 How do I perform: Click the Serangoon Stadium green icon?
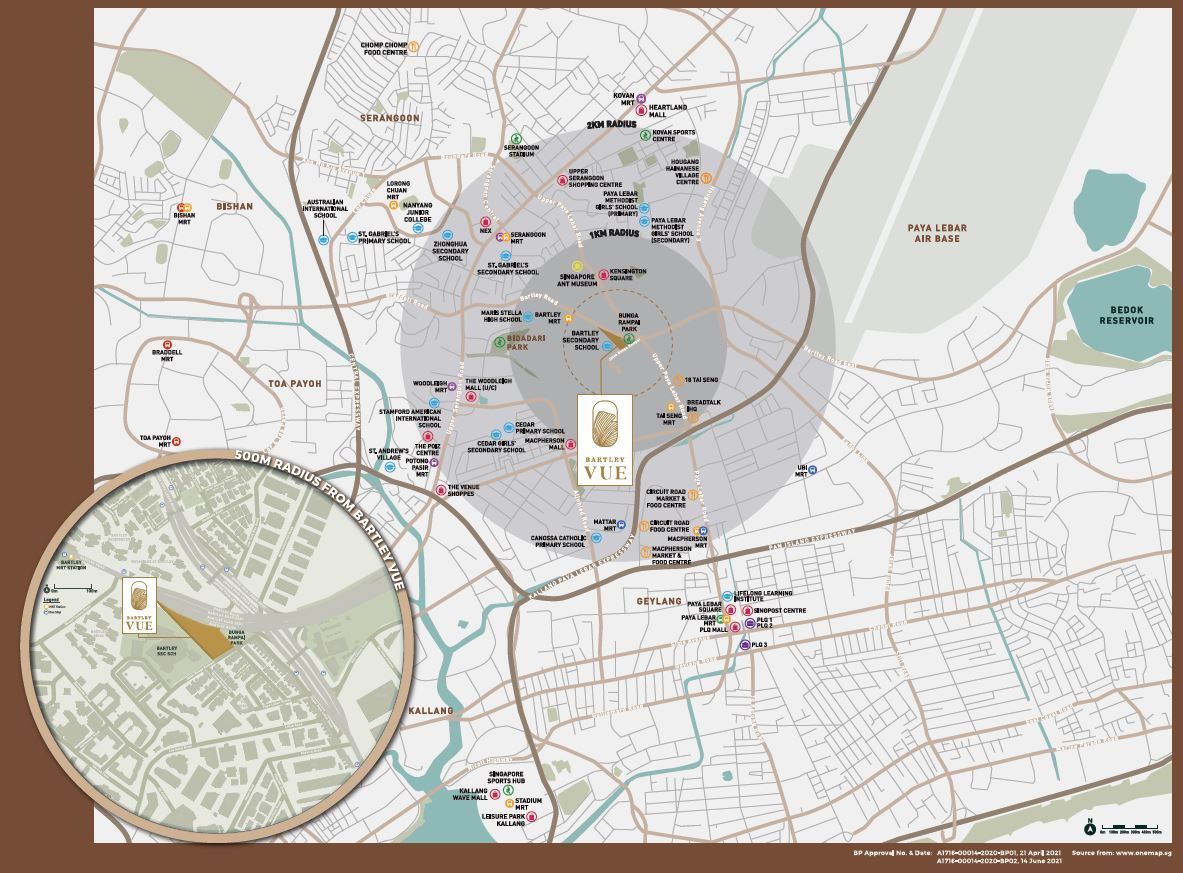(x=517, y=138)
